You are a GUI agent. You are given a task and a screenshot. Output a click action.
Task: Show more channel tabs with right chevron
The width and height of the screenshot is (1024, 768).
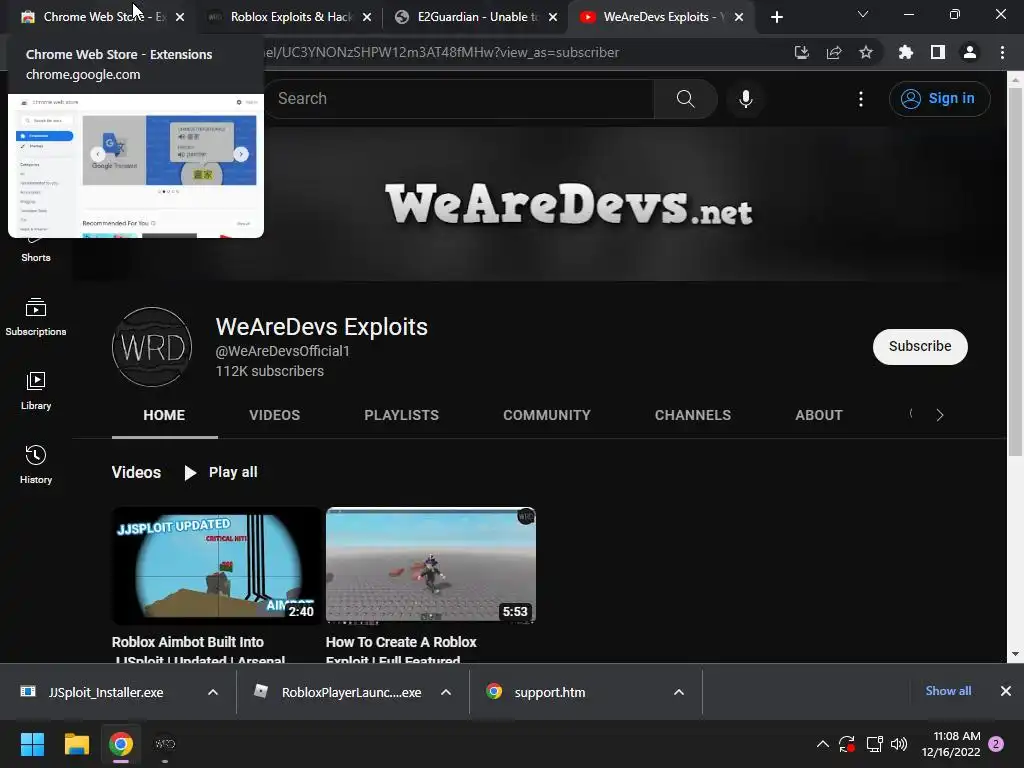tap(940, 415)
